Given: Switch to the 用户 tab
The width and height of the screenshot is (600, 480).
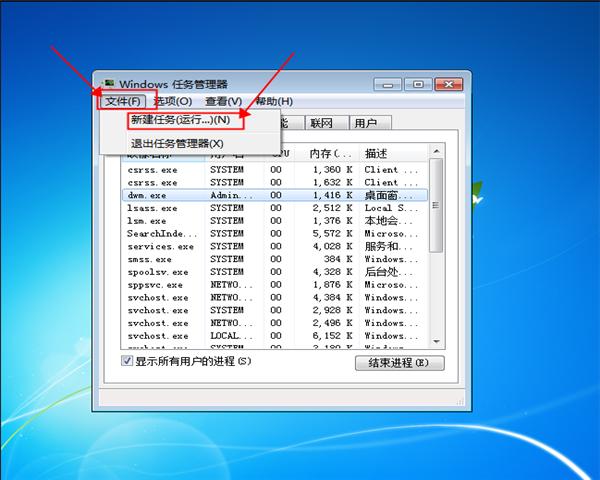Looking at the screenshot, I should [370, 123].
